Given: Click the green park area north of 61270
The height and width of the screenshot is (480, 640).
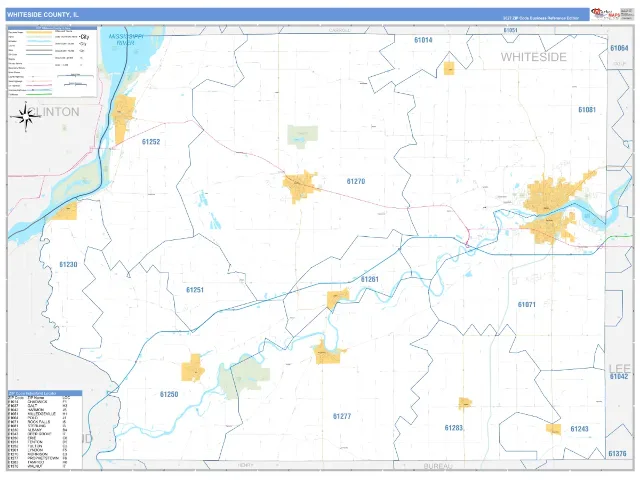Looking at the screenshot, I should click(302, 136).
